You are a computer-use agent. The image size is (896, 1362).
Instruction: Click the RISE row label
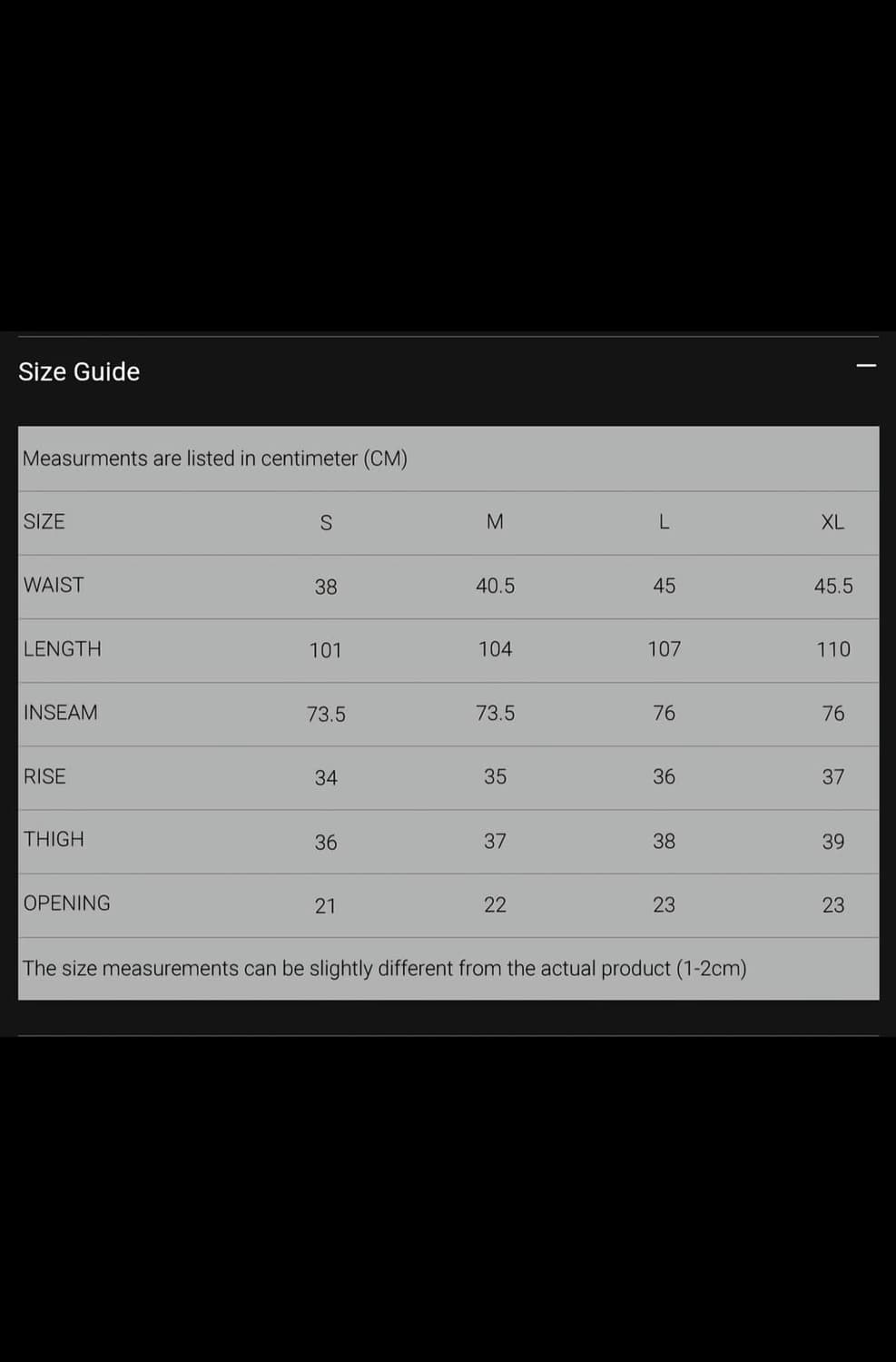click(44, 776)
